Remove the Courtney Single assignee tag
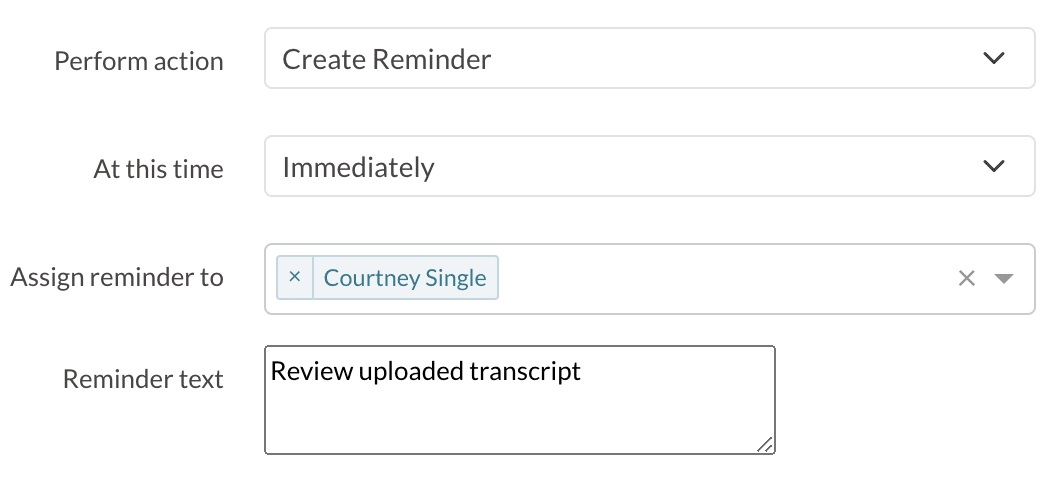 [x=294, y=277]
